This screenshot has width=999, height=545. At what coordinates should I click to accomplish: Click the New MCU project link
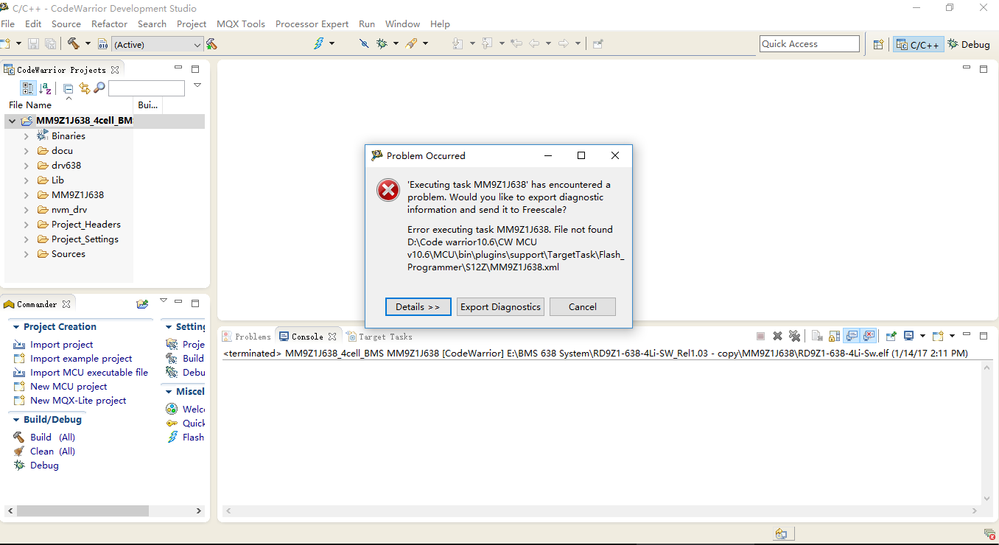coord(68,386)
